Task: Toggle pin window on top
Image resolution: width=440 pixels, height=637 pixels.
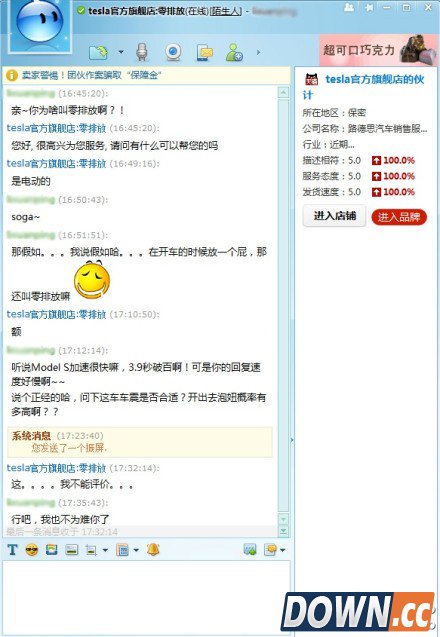Action: 369,7
